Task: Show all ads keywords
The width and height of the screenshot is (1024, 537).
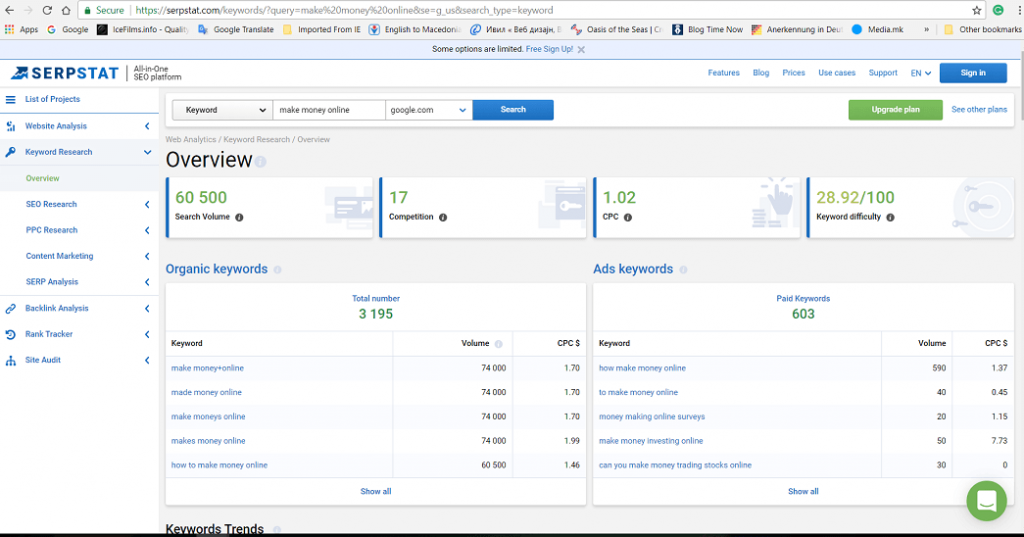Action: (x=803, y=491)
